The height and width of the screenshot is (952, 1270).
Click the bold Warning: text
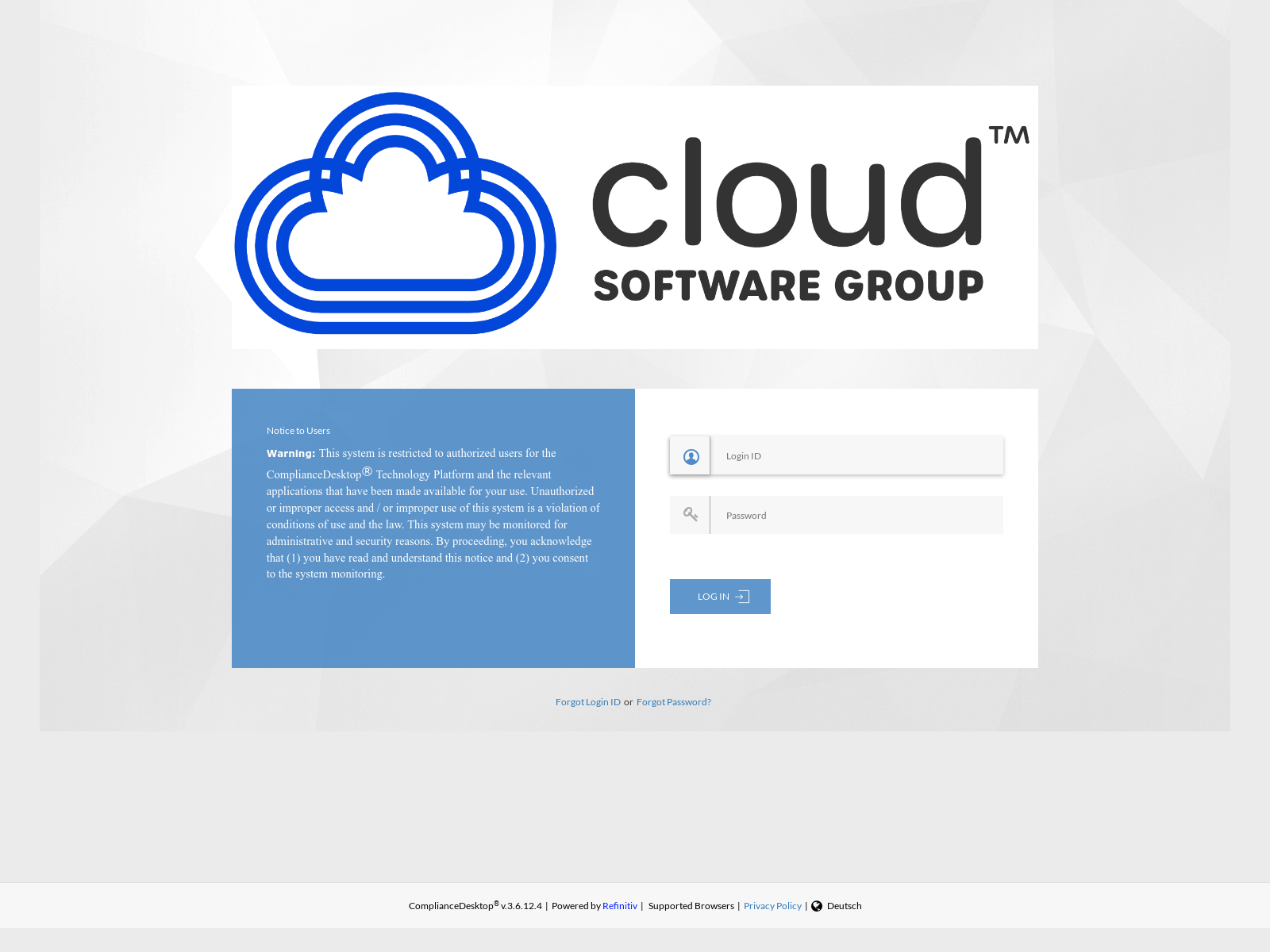(291, 454)
